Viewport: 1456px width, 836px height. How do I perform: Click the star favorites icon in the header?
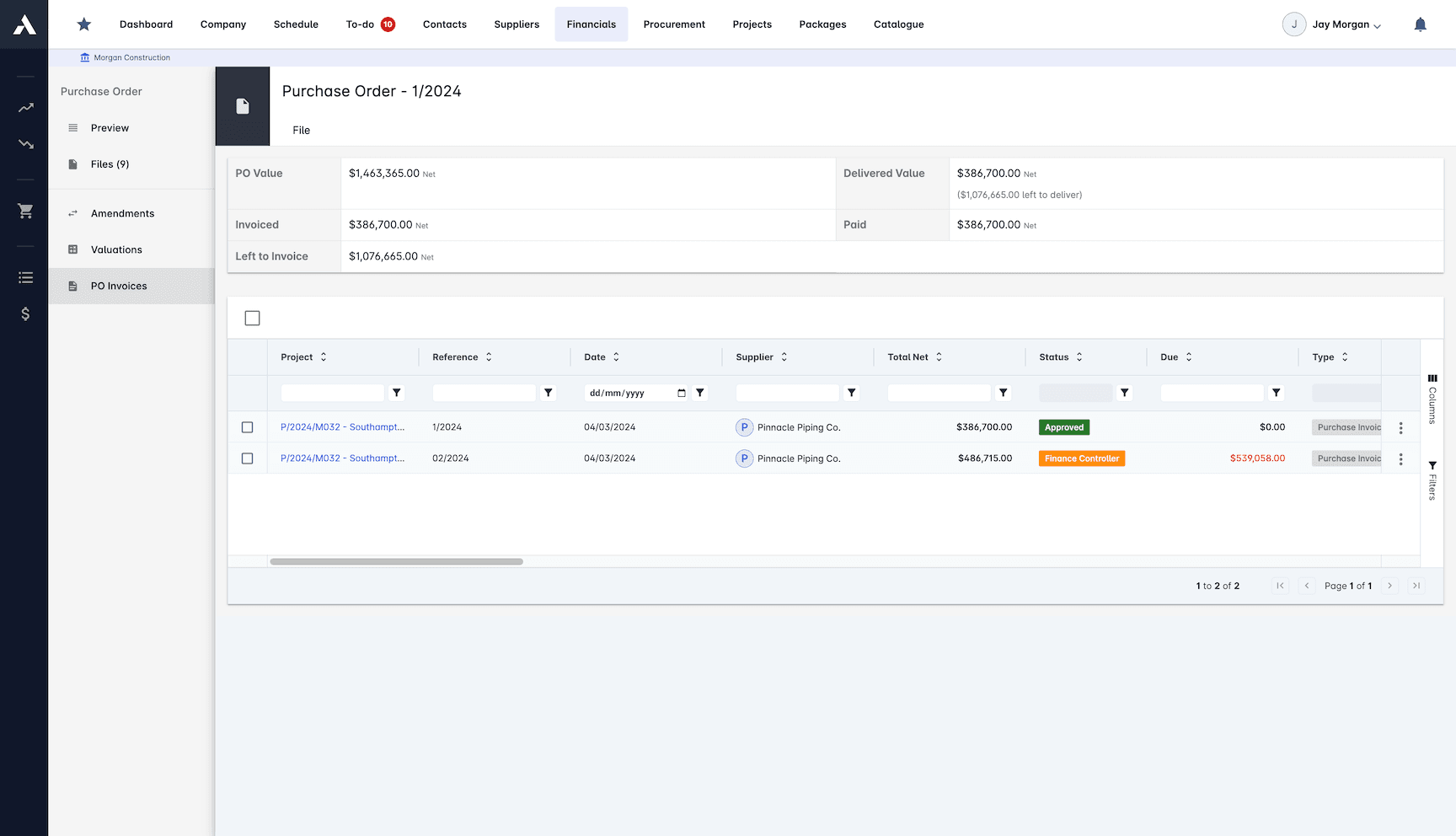coord(83,24)
